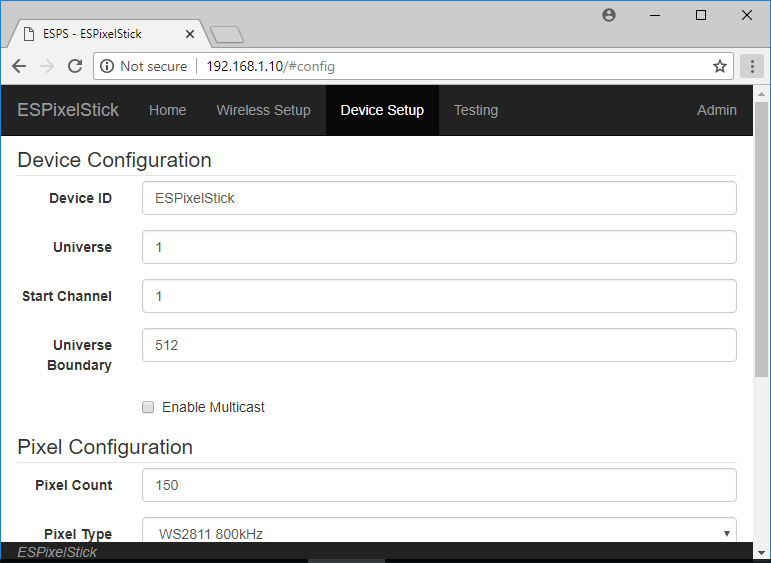Image resolution: width=771 pixels, height=563 pixels.
Task: Click the Pixel Type label
Action: pos(78,534)
